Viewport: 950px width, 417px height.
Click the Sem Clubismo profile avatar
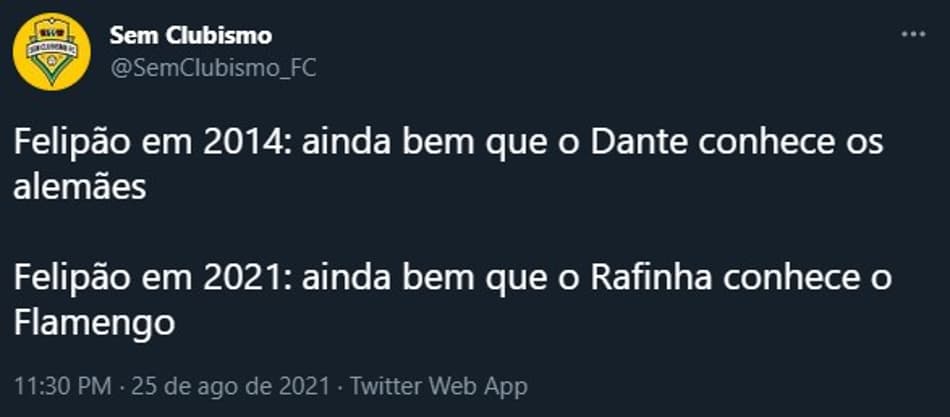[51, 52]
